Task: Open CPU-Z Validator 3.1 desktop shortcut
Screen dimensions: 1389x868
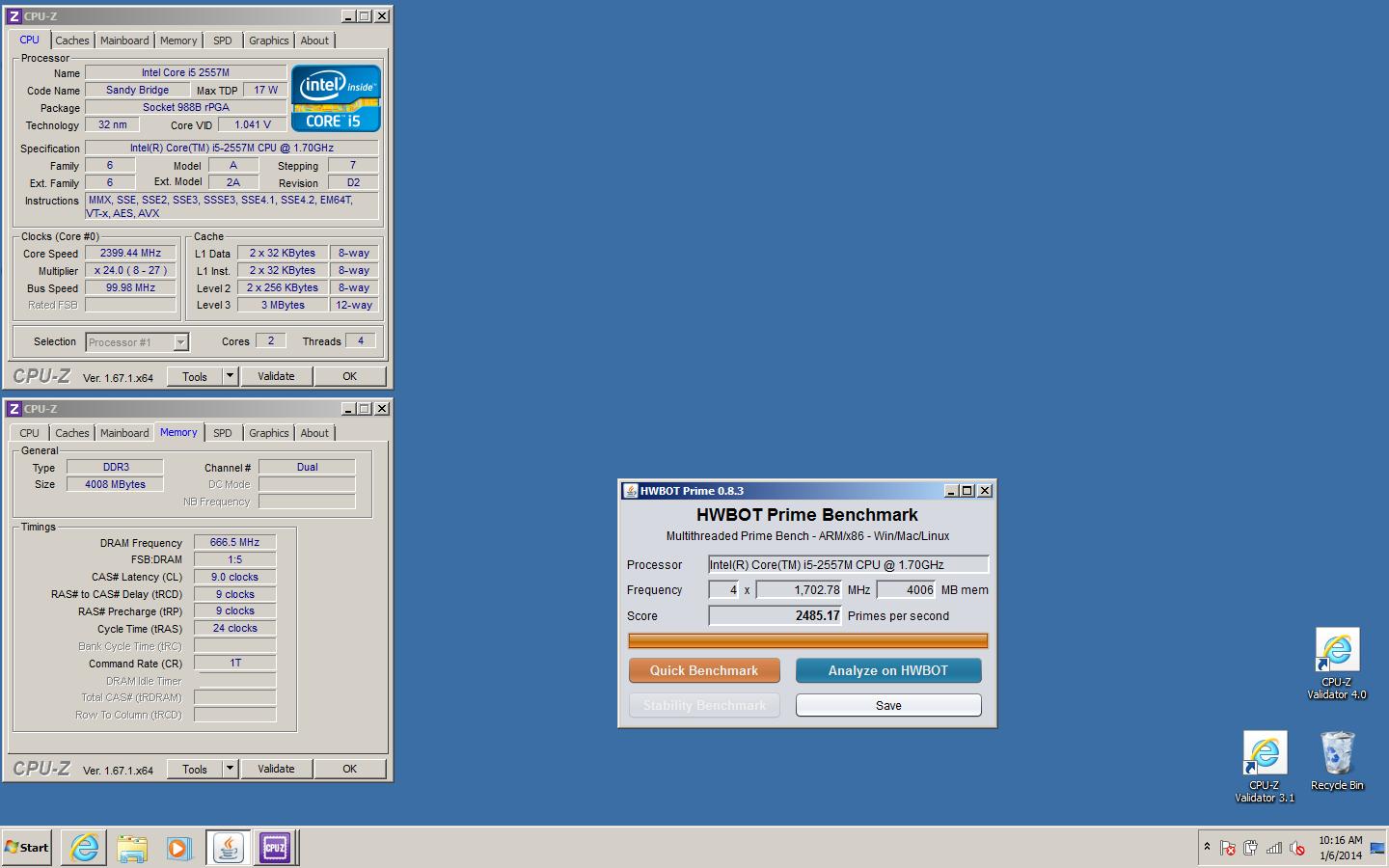Action: 1265,767
